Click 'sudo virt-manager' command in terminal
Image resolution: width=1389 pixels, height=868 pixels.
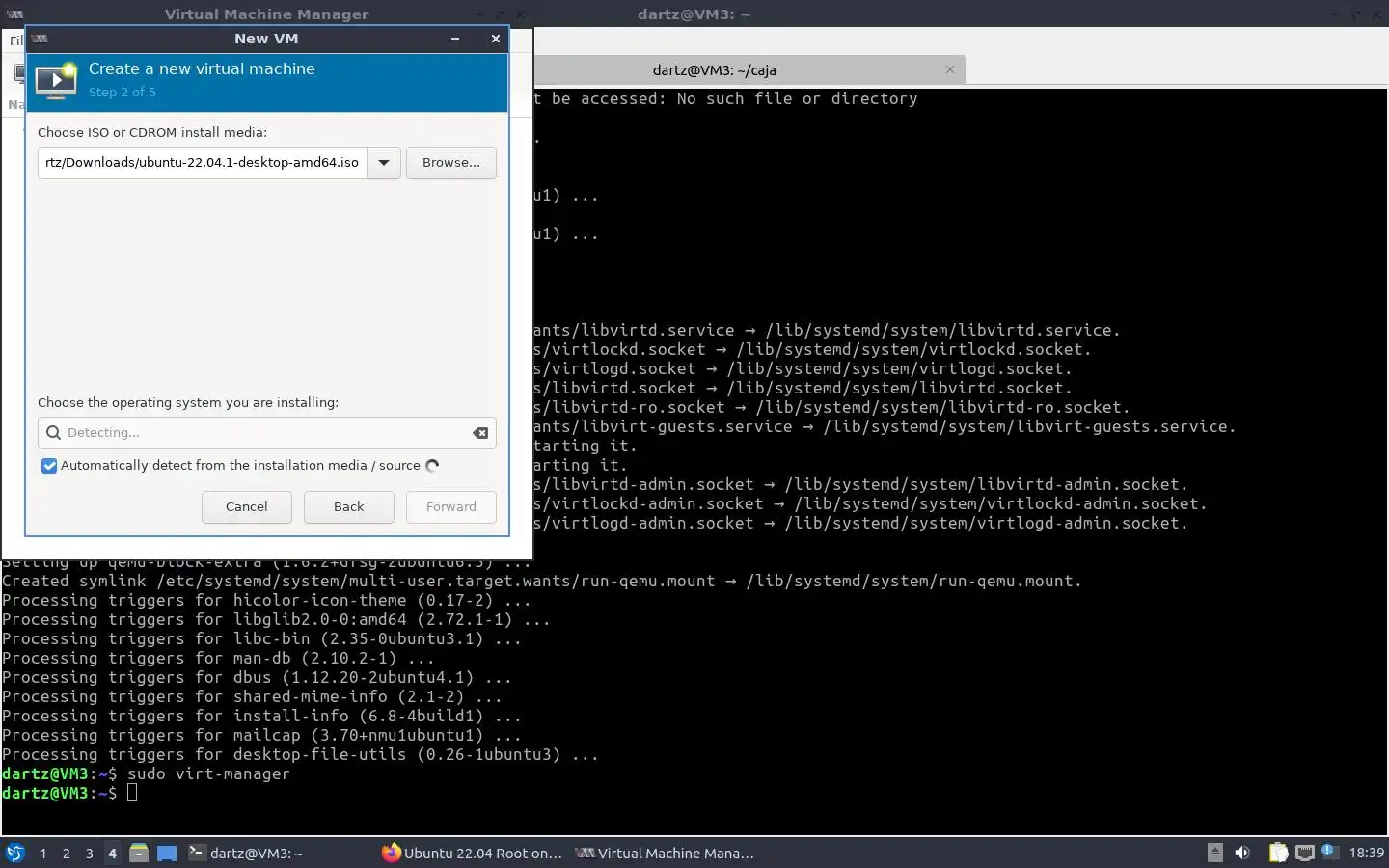pos(208,773)
